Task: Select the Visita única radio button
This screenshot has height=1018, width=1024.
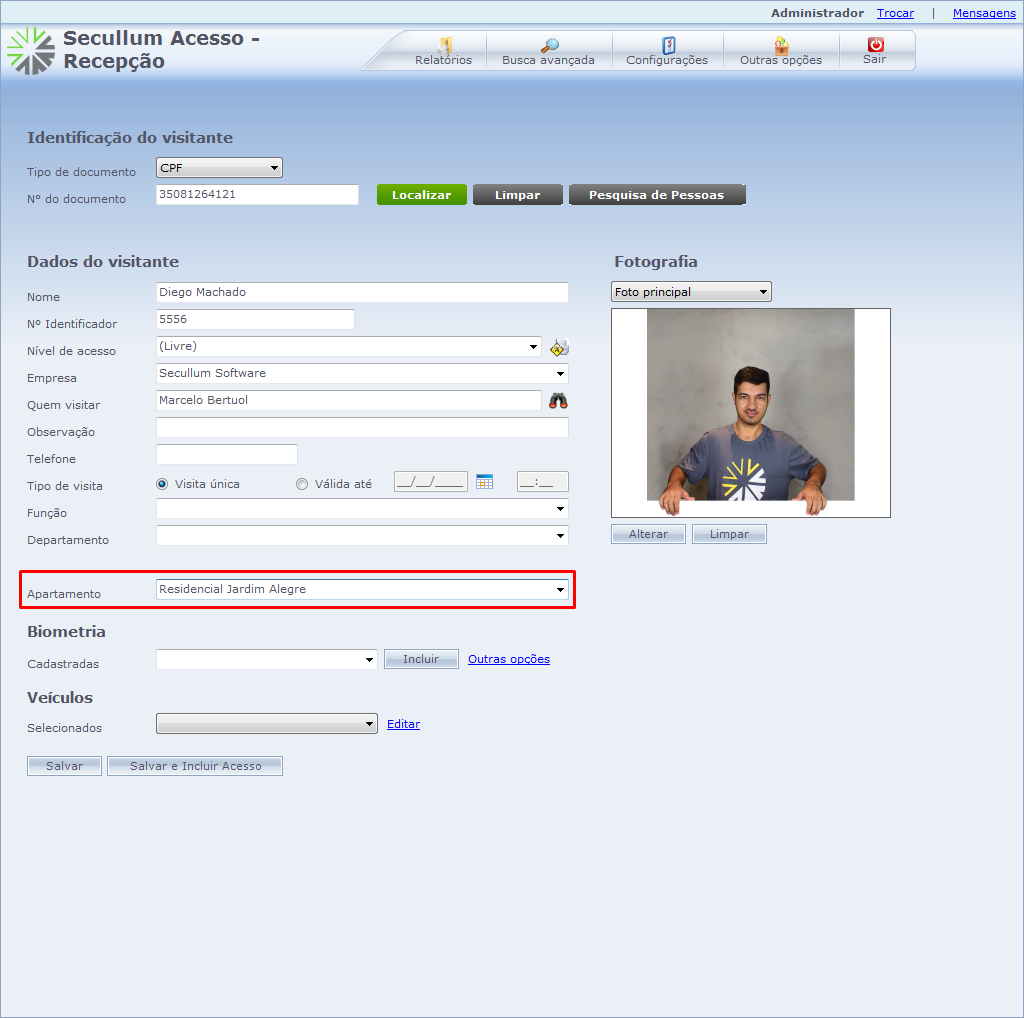Action: tap(162, 484)
